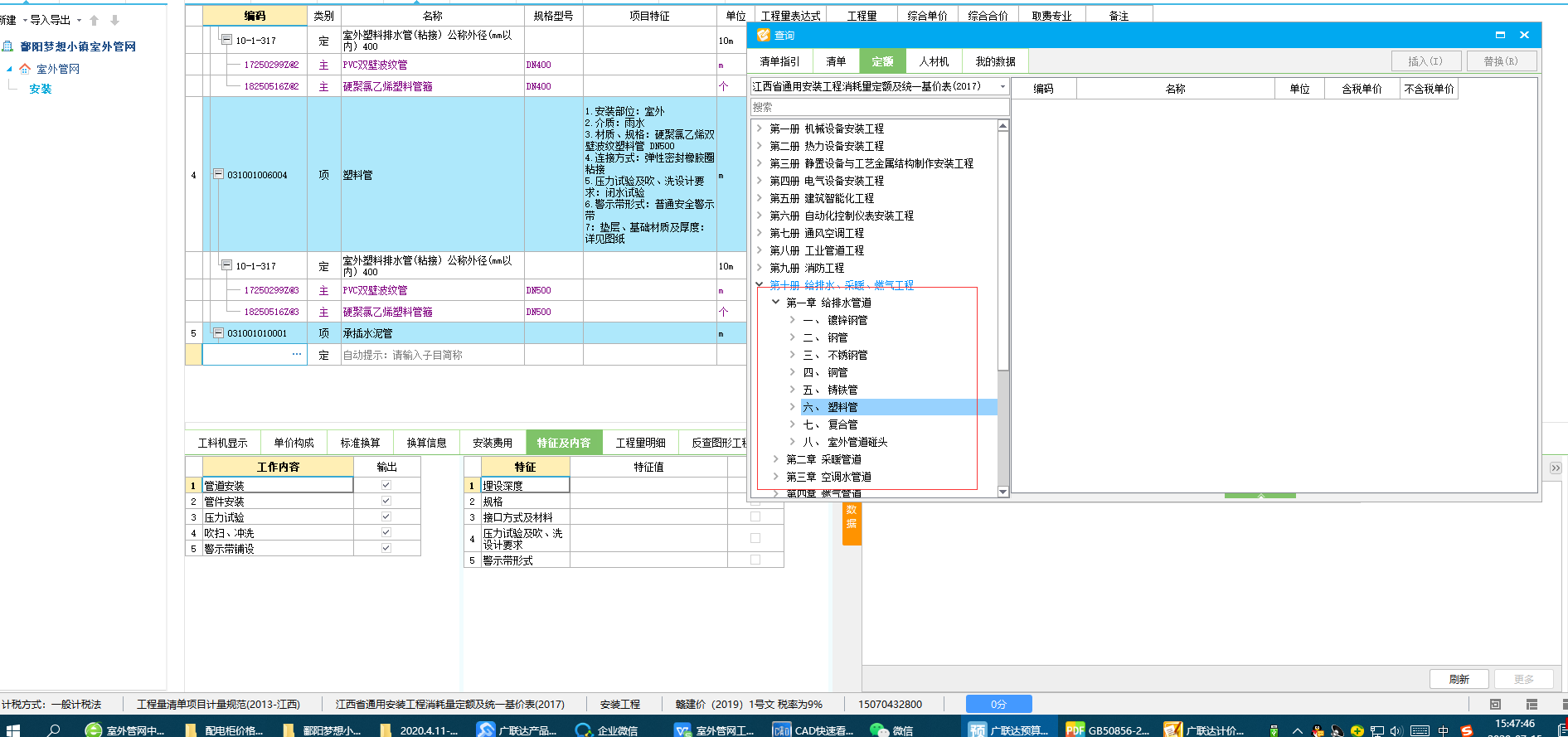Maximize the 查询 dialog window
Viewport: 1568px width, 737px height.
click(x=1500, y=35)
